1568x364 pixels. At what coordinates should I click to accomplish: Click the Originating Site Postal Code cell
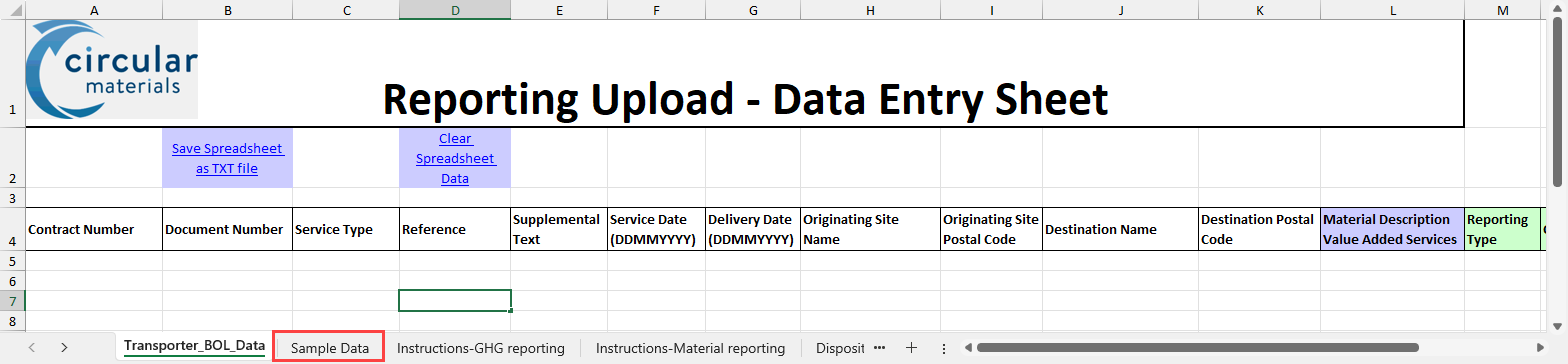pyautogui.click(x=991, y=229)
